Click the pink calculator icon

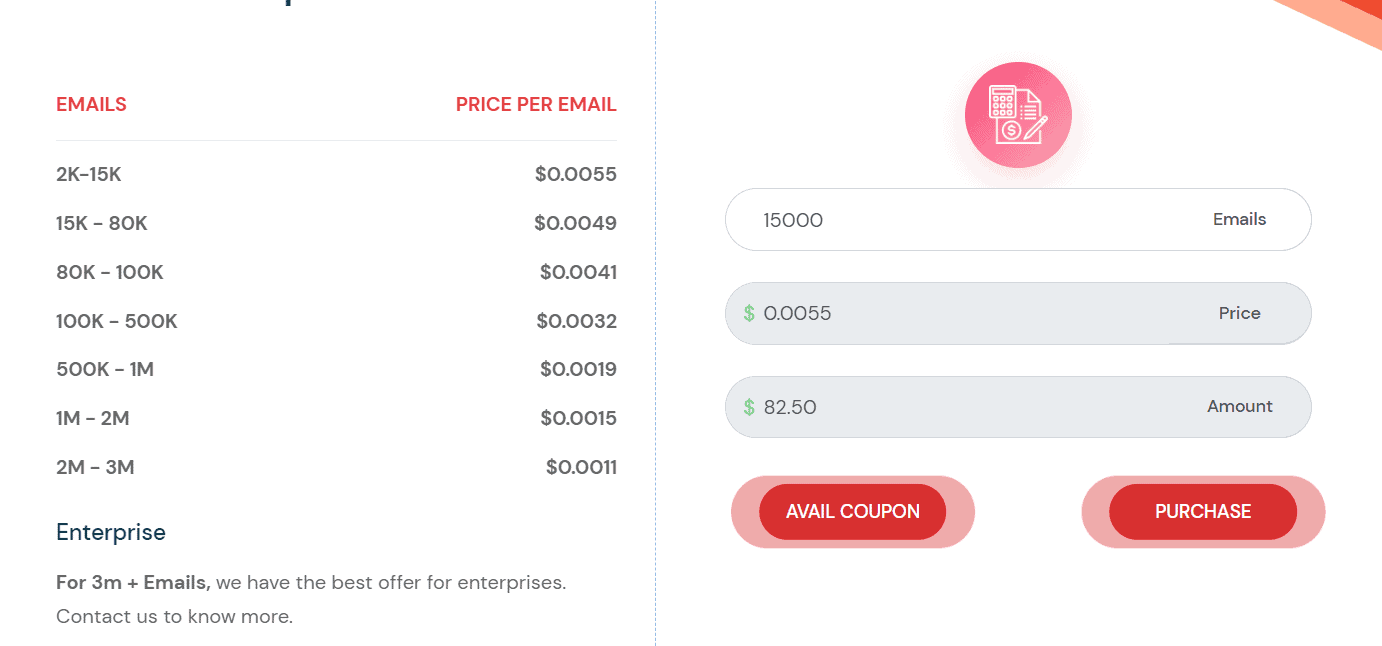1017,114
